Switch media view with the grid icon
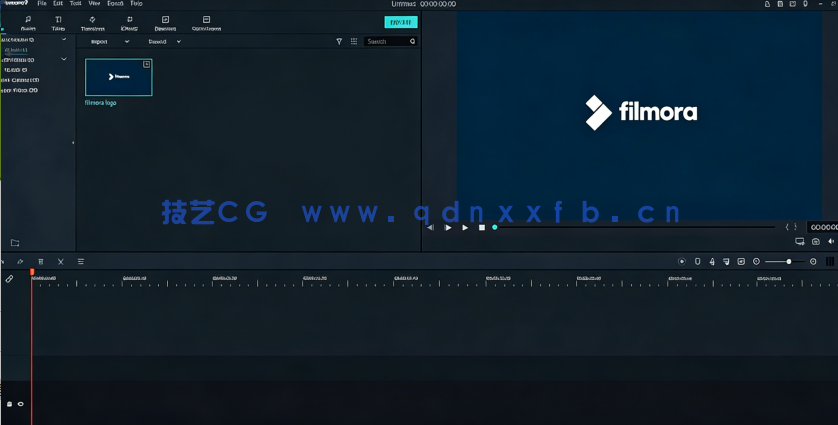Screen dimensions: 838x425 [x=354, y=42]
